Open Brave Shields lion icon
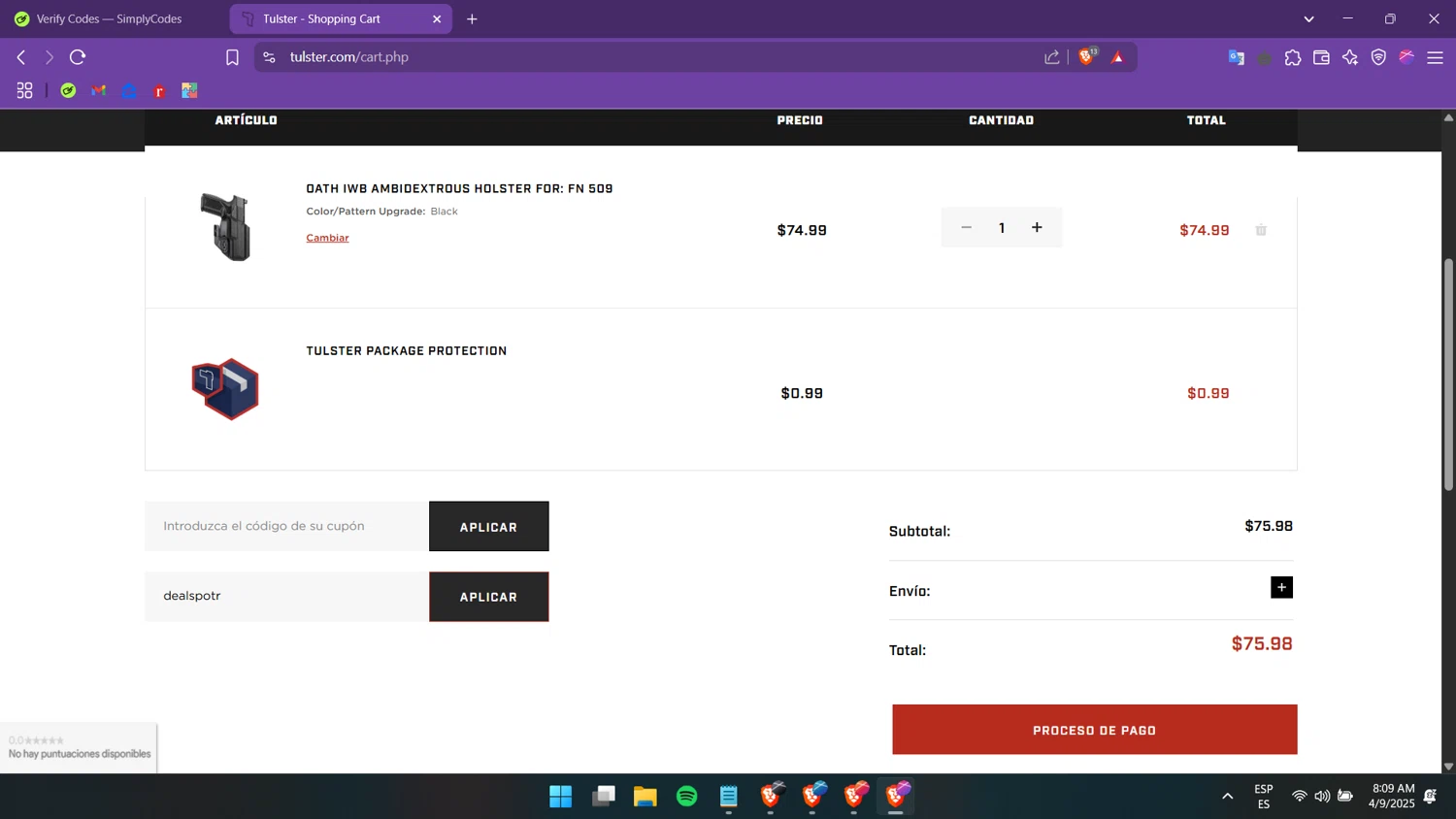1456x819 pixels. tap(1087, 57)
